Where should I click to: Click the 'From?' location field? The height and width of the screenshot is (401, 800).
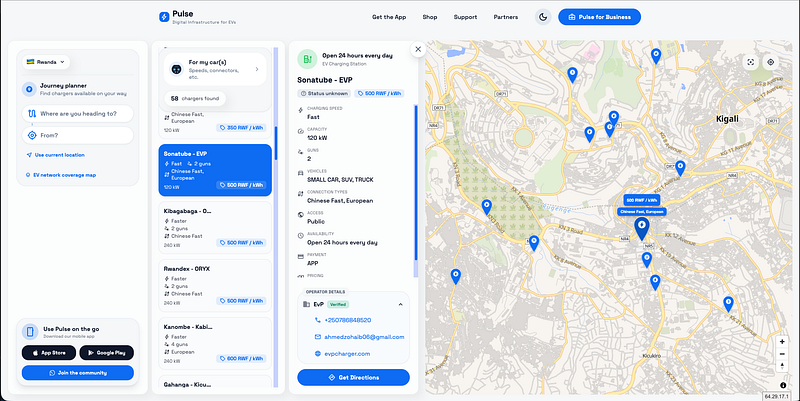point(78,135)
